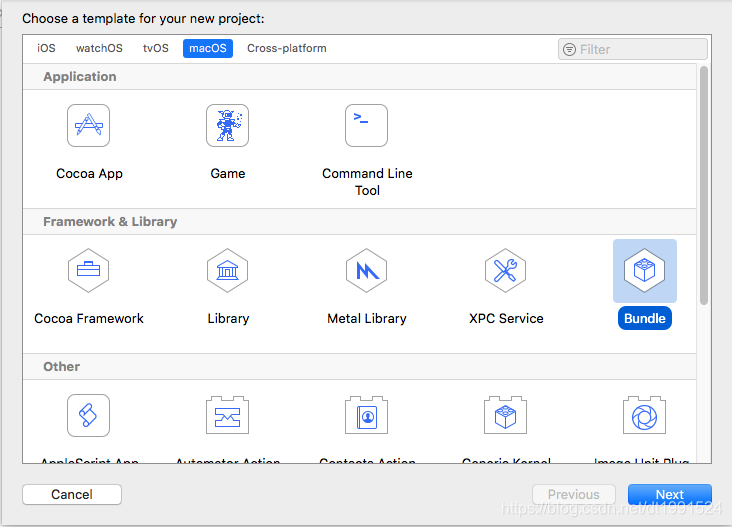Pick the Generic Kernel Extension icon
The image size is (732, 527).
coord(506,415)
